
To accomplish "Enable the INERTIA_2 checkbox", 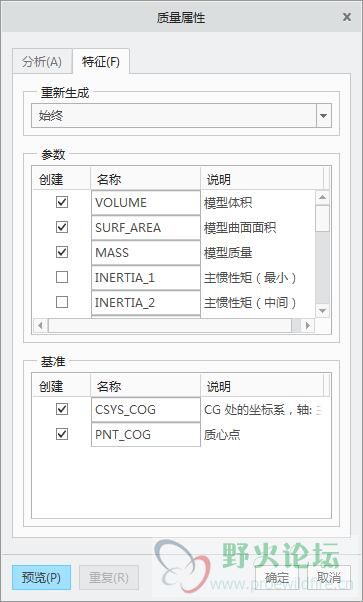I will (62, 302).
